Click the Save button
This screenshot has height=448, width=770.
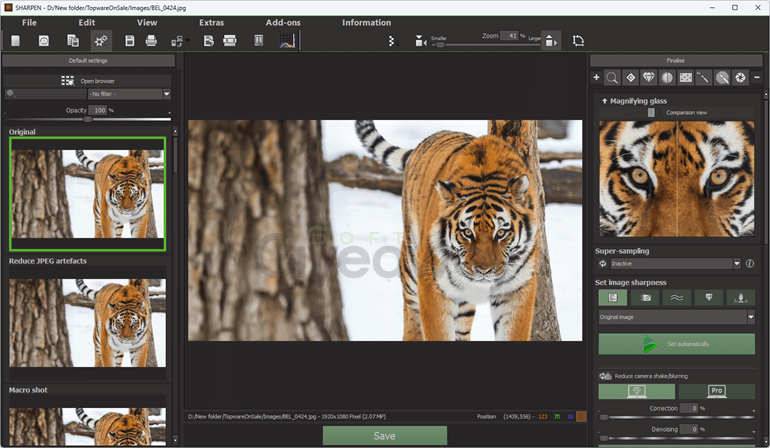click(x=385, y=436)
